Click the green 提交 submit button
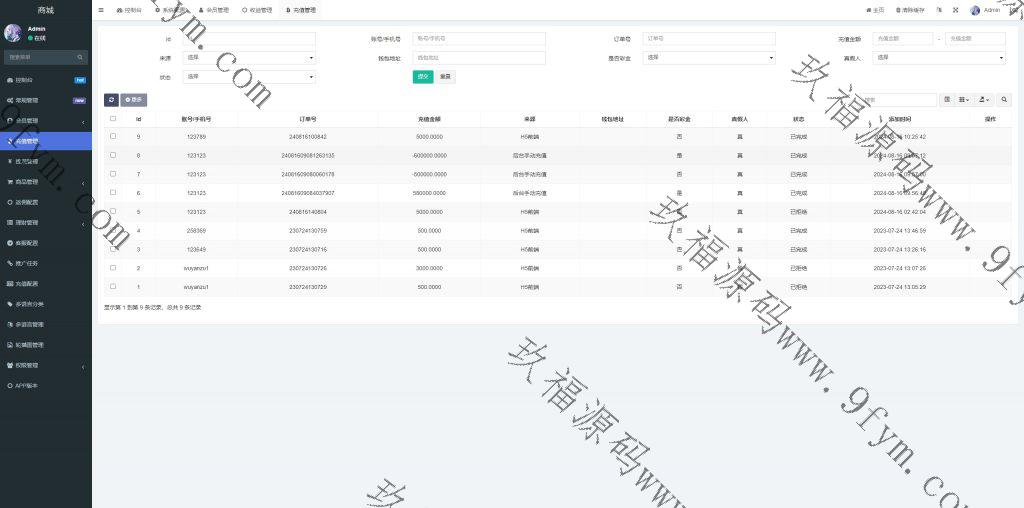The width and height of the screenshot is (1024, 508). [423, 76]
